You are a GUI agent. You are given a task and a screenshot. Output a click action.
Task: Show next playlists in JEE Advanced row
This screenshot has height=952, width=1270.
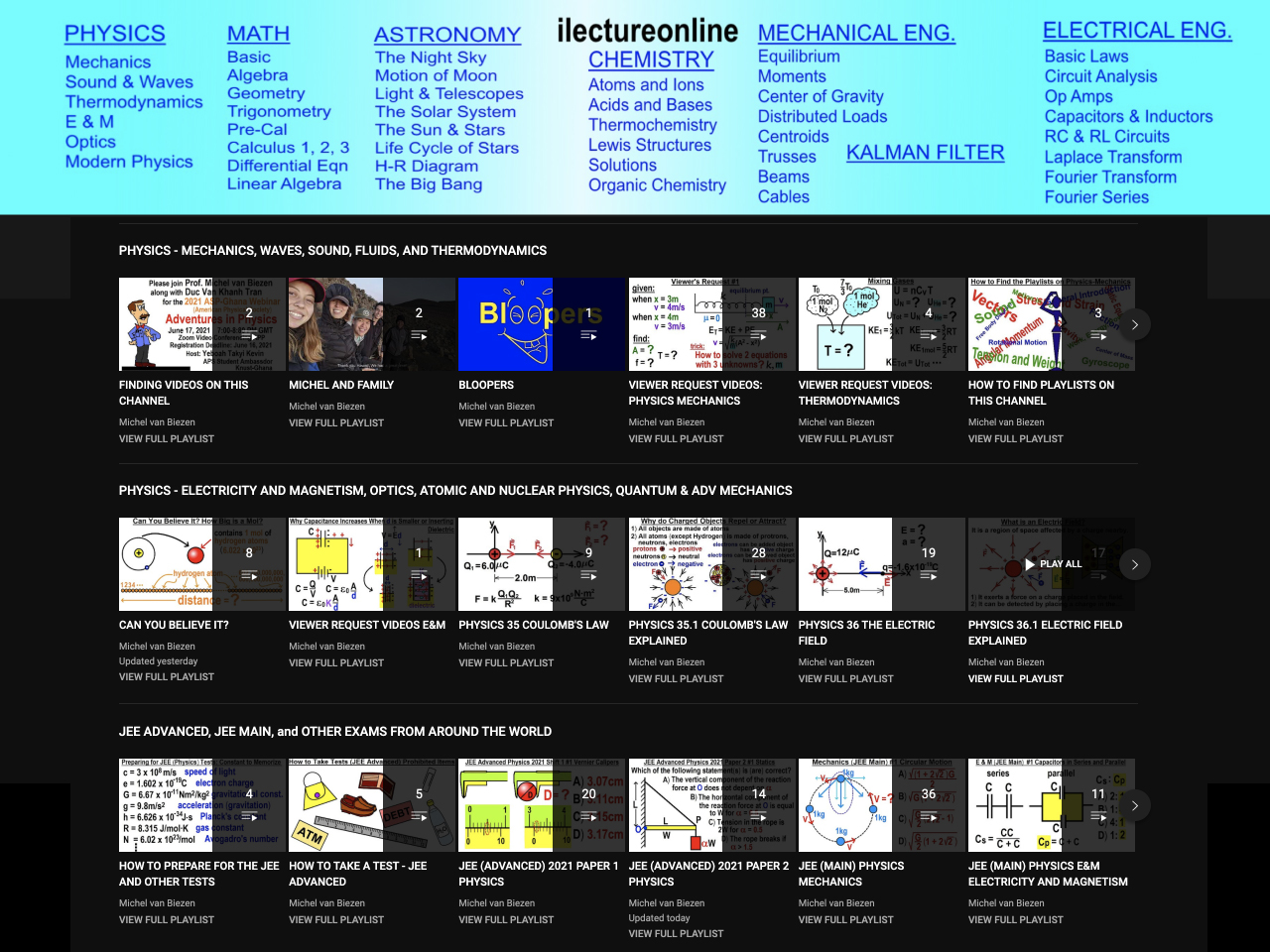(x=1135, y=805)
